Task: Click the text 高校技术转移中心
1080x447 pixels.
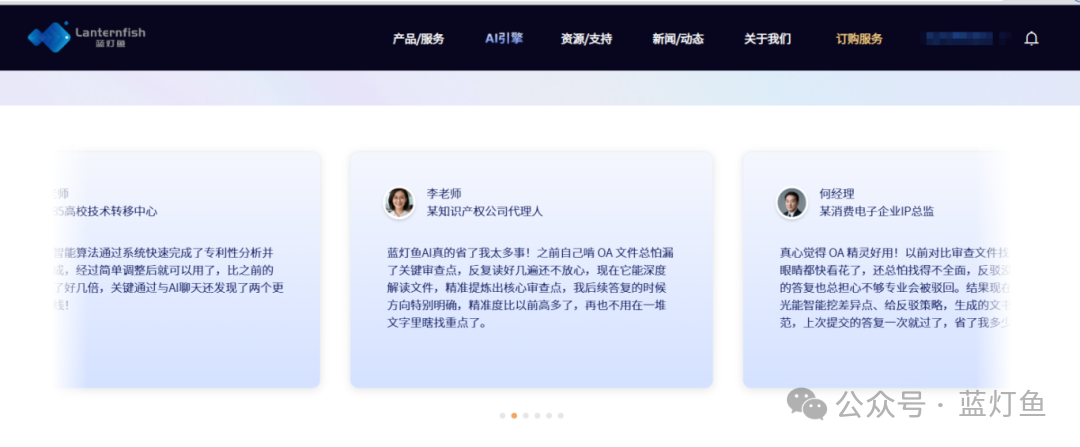Action: pos(111,211)
